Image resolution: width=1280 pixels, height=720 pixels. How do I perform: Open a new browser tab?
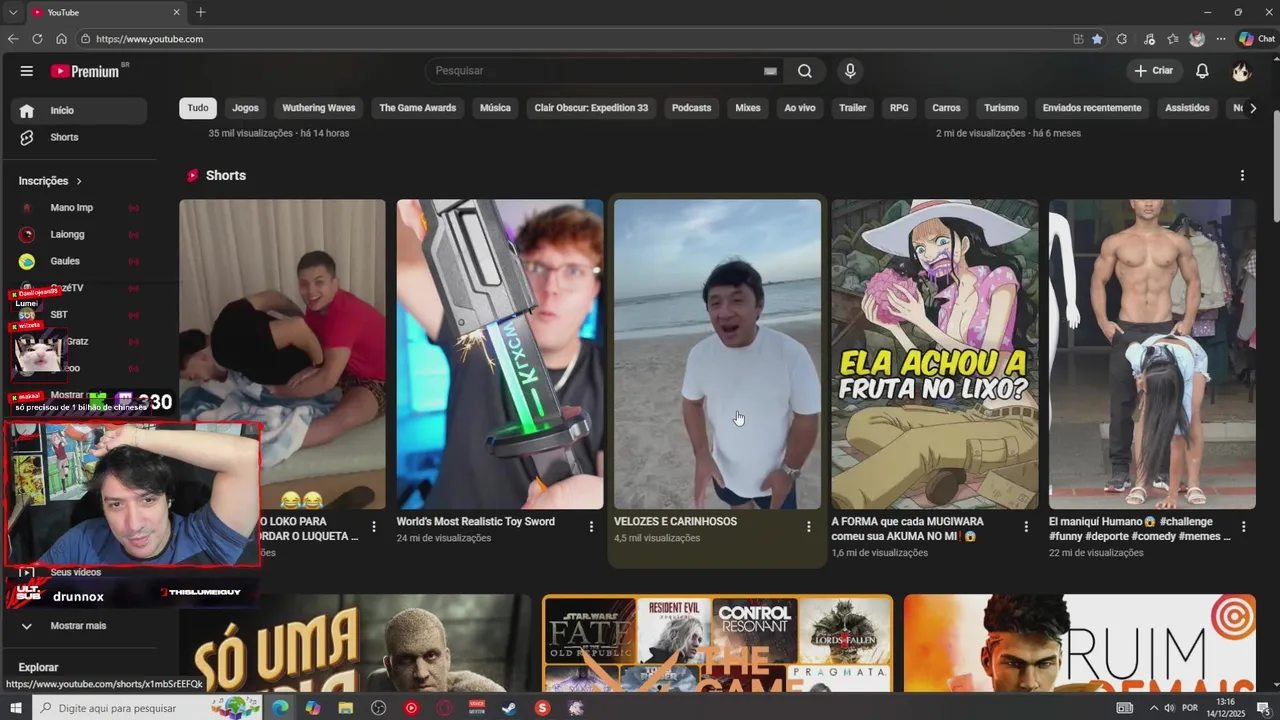pyautogui.click(x=200, y=12)
